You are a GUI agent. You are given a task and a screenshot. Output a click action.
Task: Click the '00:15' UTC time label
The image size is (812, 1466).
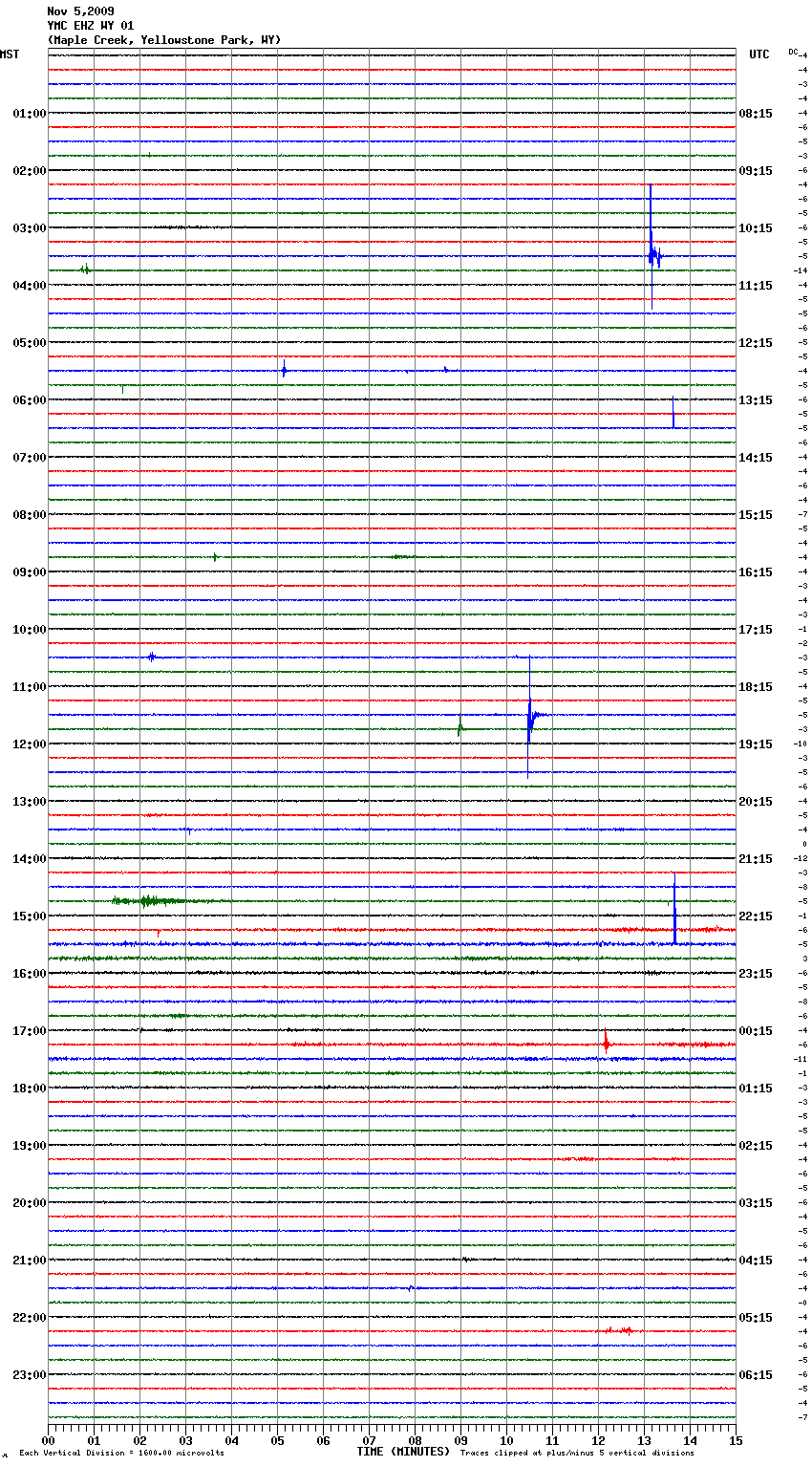[x=756, y=1031]
